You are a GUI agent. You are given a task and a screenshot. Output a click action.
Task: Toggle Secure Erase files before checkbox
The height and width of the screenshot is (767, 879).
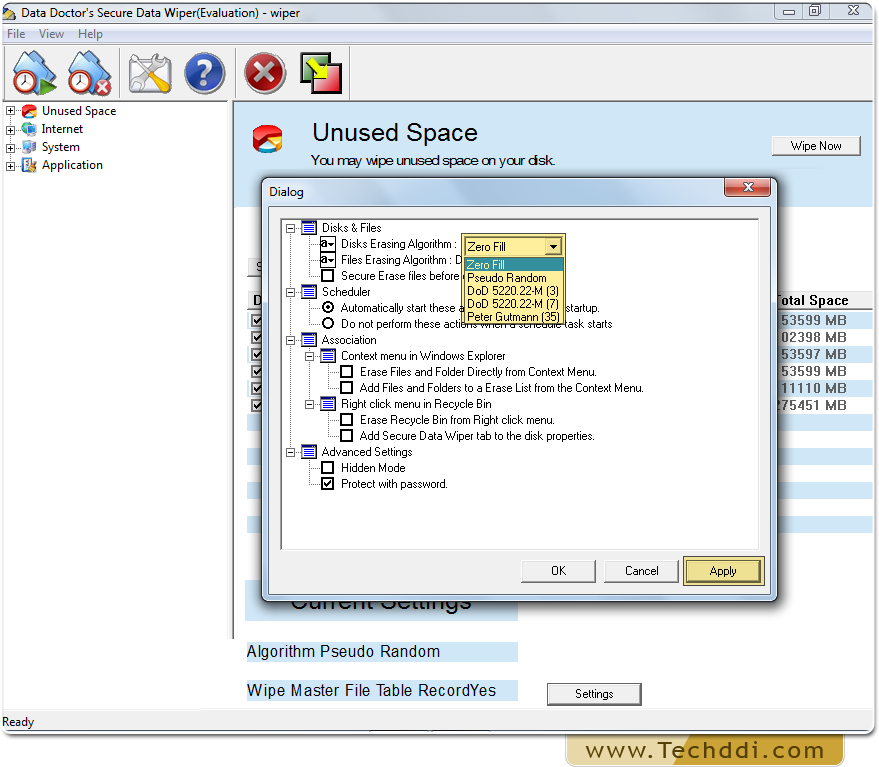click(x=328, y=276)
